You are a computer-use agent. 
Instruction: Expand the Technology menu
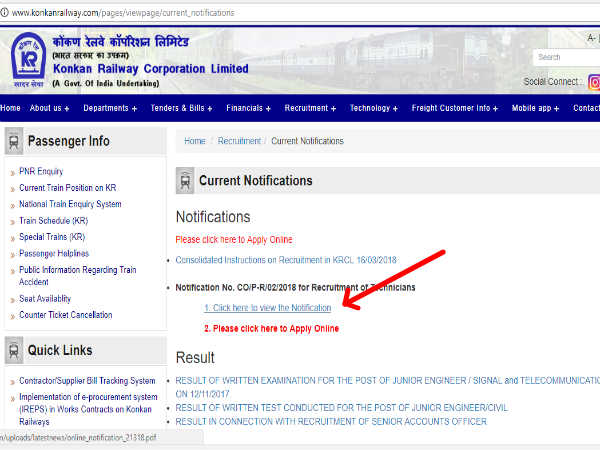click(x=373, y=108)
